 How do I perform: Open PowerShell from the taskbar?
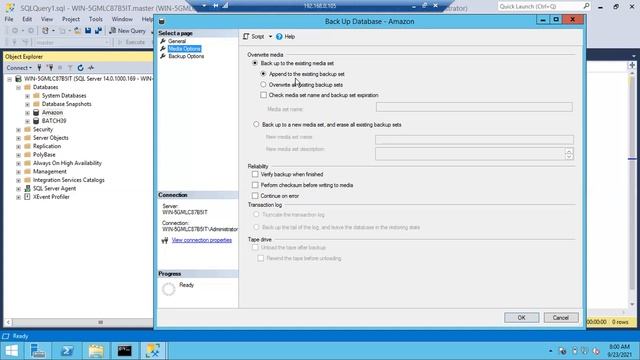[x=67, y=351]
